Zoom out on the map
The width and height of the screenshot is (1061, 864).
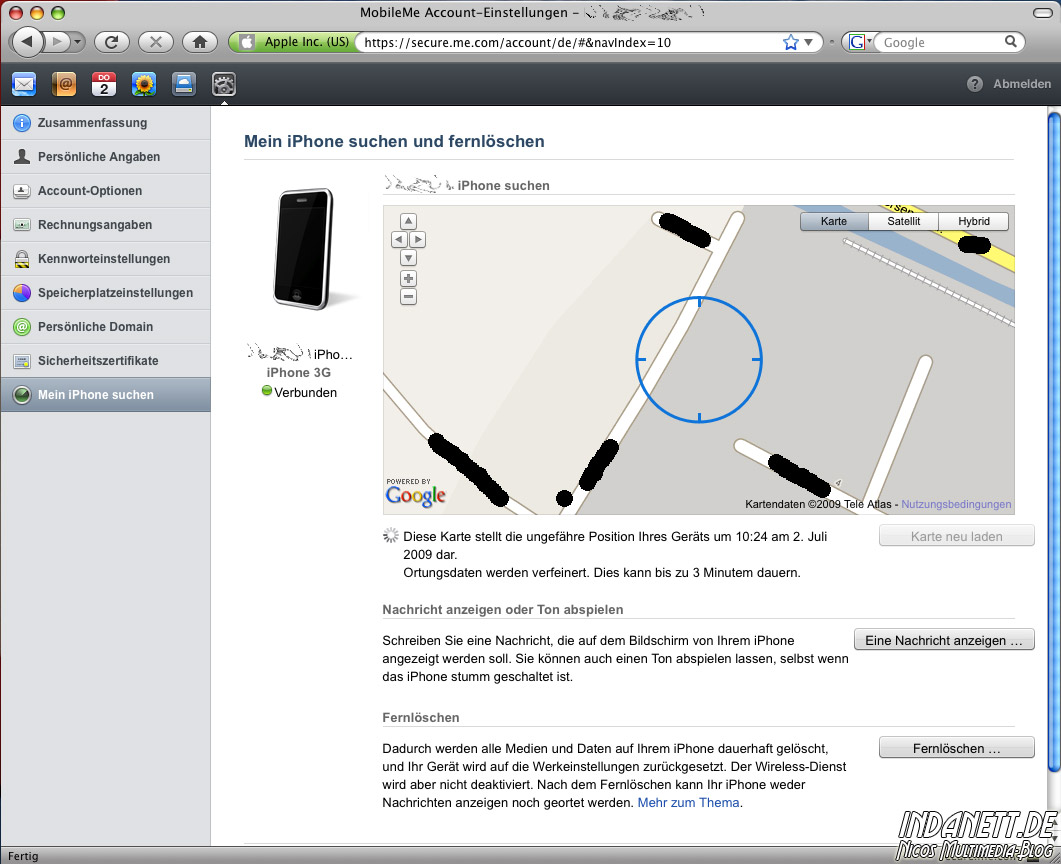point(408,296)
